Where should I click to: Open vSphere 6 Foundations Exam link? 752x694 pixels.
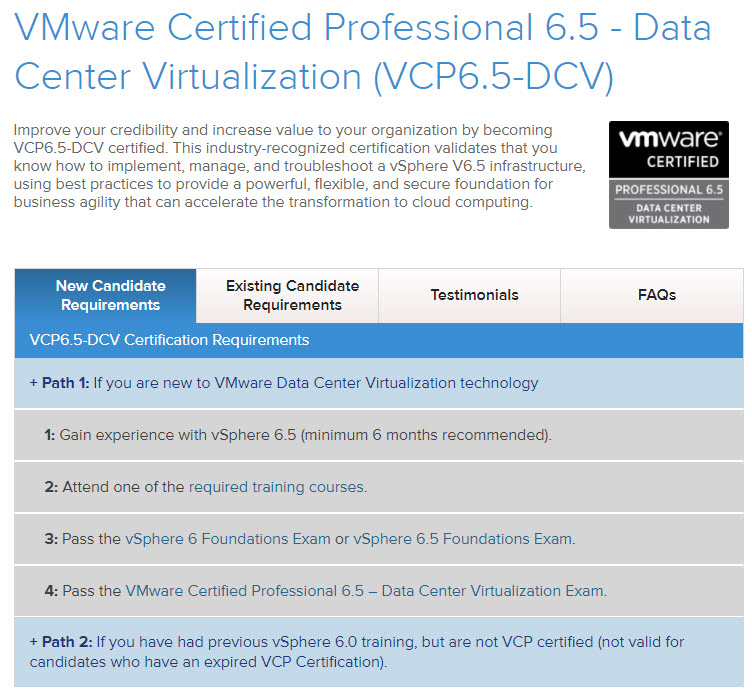pyautogui.click(x=228, y=539)
